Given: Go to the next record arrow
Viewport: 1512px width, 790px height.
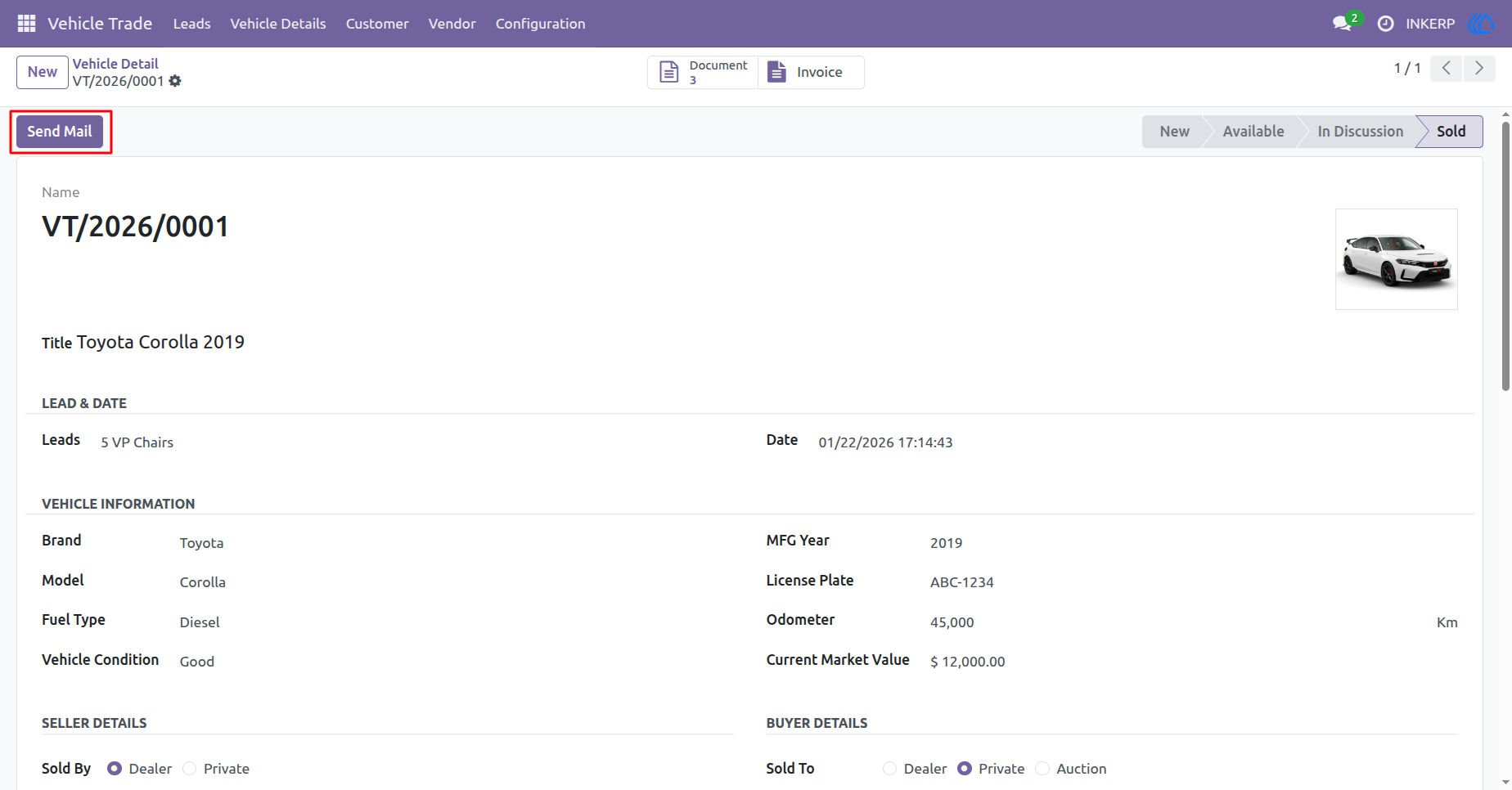Looking at the screenshot, I should pyautogui.click(x=1479, y=68).
